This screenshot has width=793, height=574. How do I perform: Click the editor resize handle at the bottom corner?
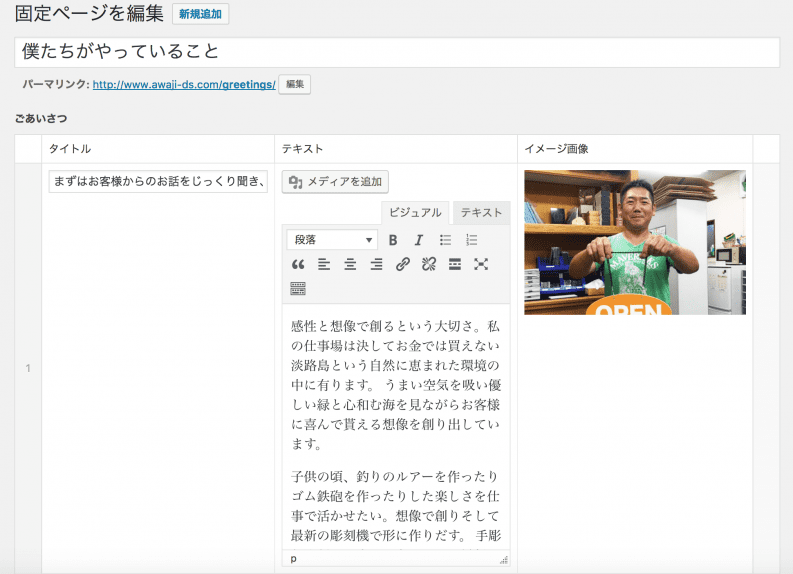pyautogui.click(x=504, y=559)
